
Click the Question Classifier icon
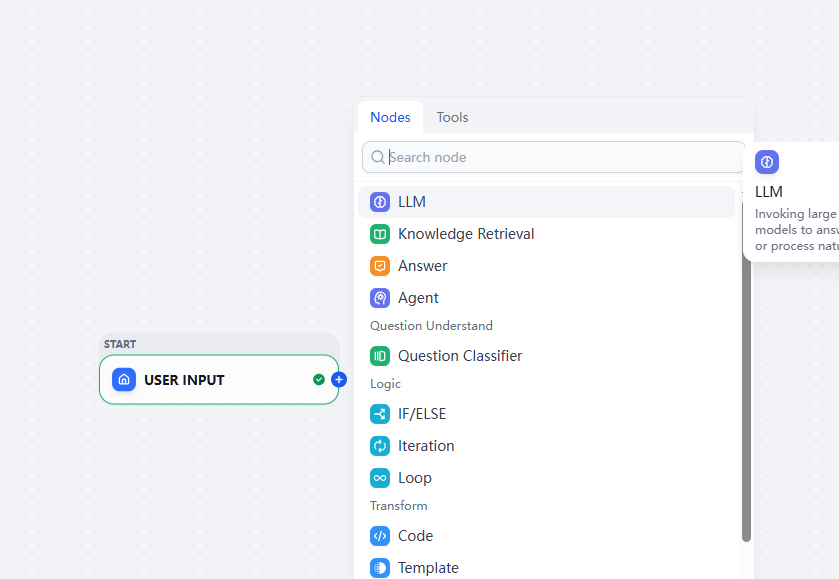[380, 356]
